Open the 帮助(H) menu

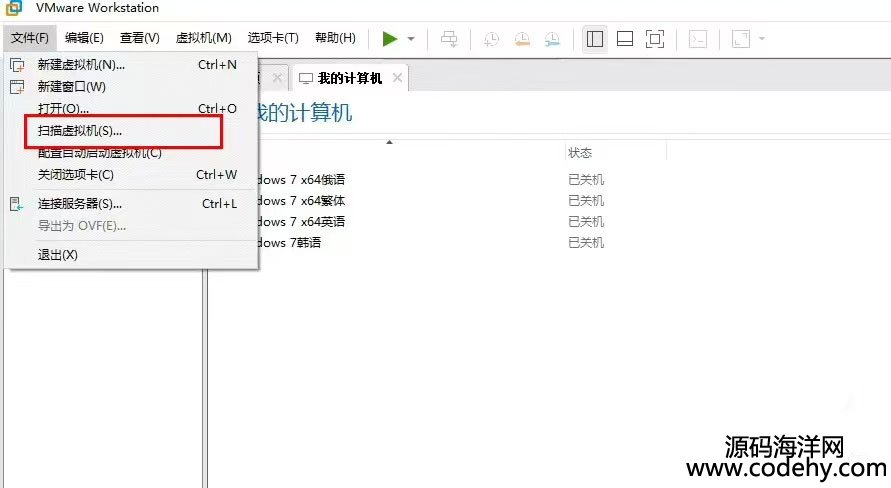(x=335, y=38)
